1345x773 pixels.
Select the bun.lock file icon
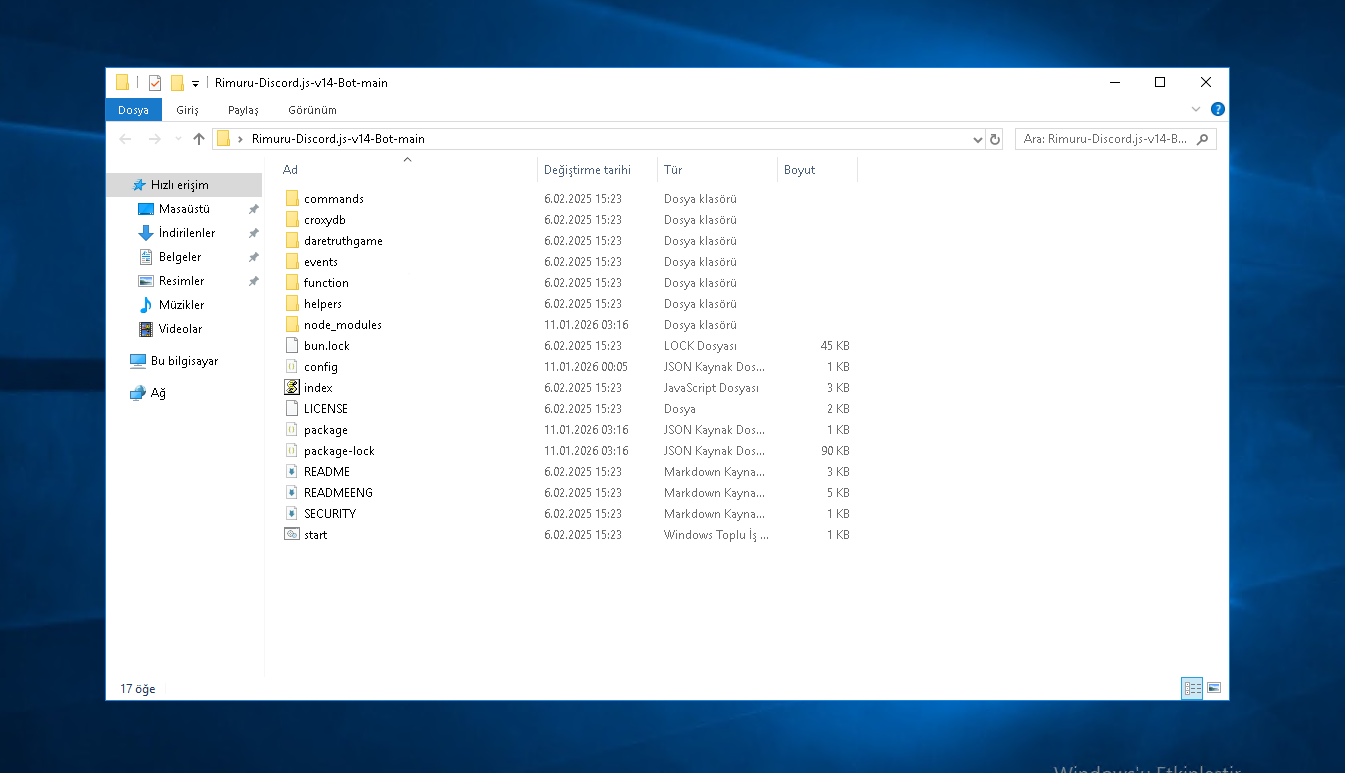(292, 346)
